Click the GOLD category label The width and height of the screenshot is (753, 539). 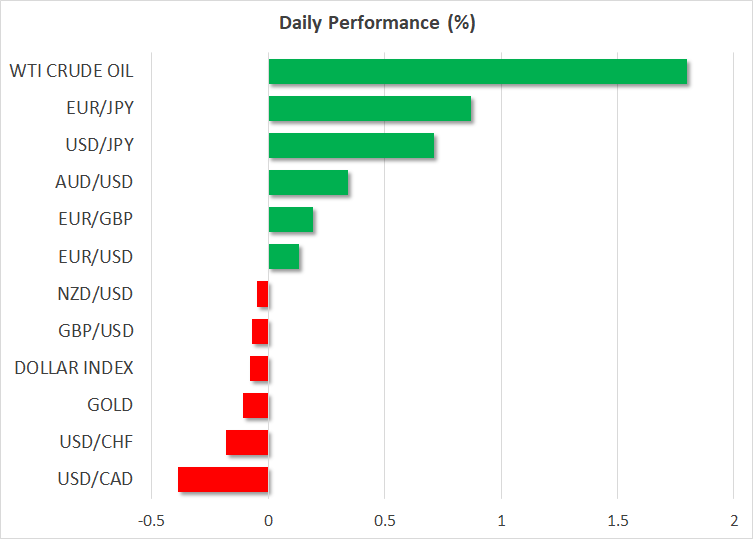click(x=110, y=405)
